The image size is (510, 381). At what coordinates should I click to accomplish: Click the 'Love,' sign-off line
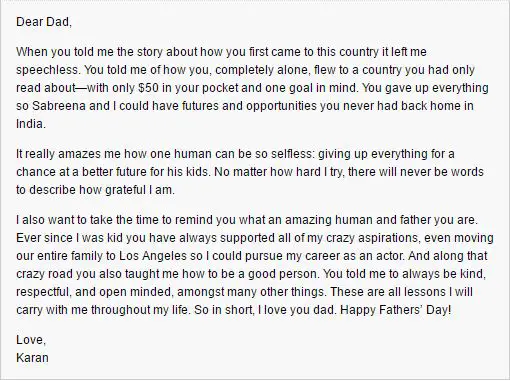31,340
